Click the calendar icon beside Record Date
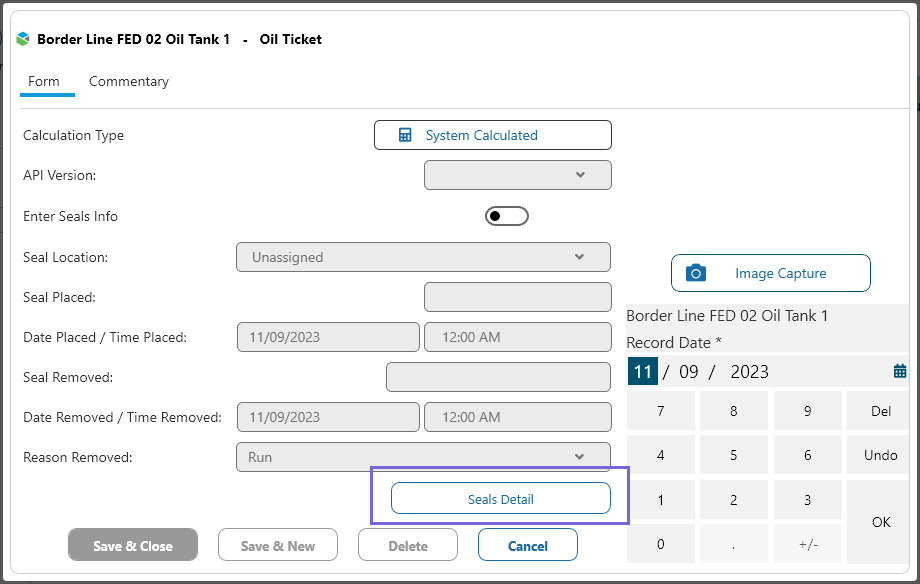This screenshot has height=584, width=920. pos(900,371)
